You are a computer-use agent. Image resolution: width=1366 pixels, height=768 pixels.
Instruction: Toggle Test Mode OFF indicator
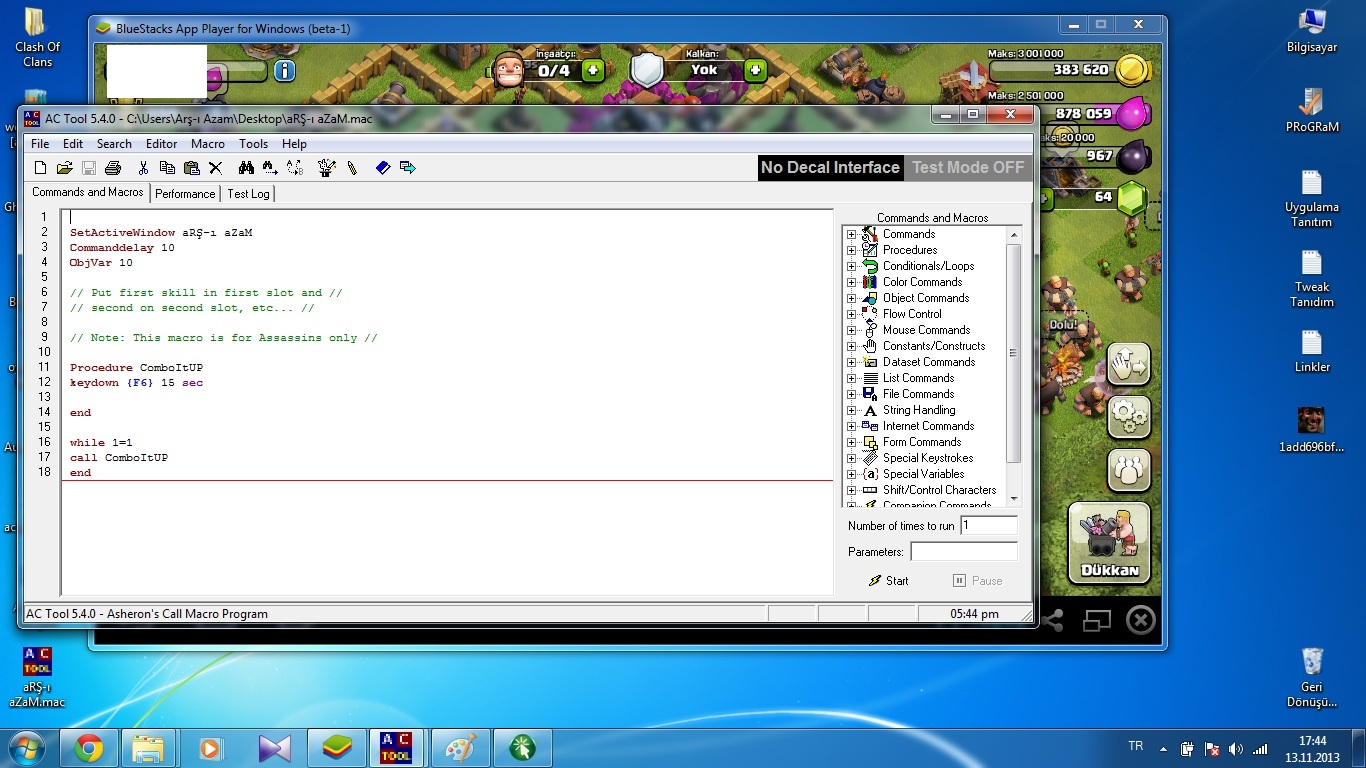click(x=968, y=168)
